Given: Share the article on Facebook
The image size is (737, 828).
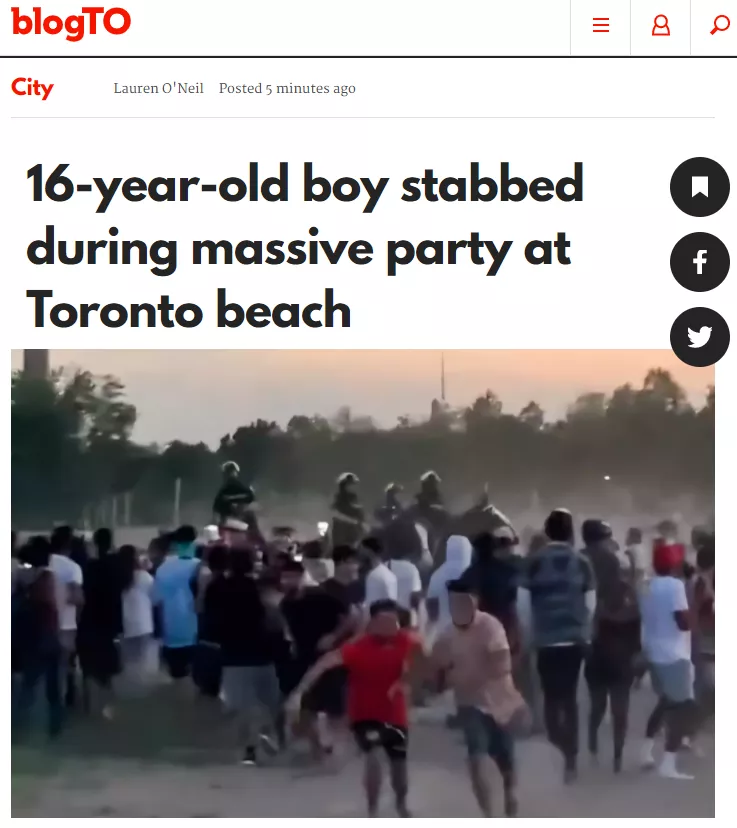Looking at the screenshot, I should [x=700, y=261].
